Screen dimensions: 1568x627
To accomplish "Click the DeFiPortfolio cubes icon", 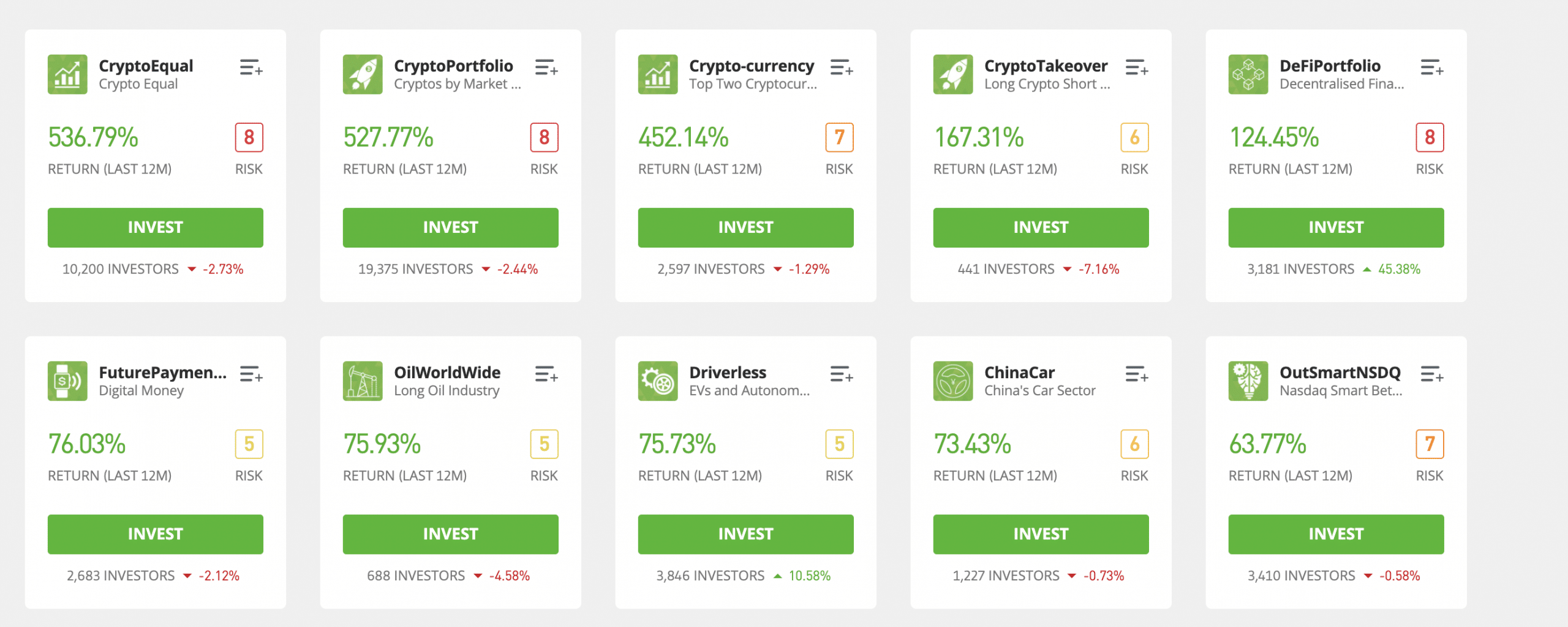I will (x=1248, y=74).
